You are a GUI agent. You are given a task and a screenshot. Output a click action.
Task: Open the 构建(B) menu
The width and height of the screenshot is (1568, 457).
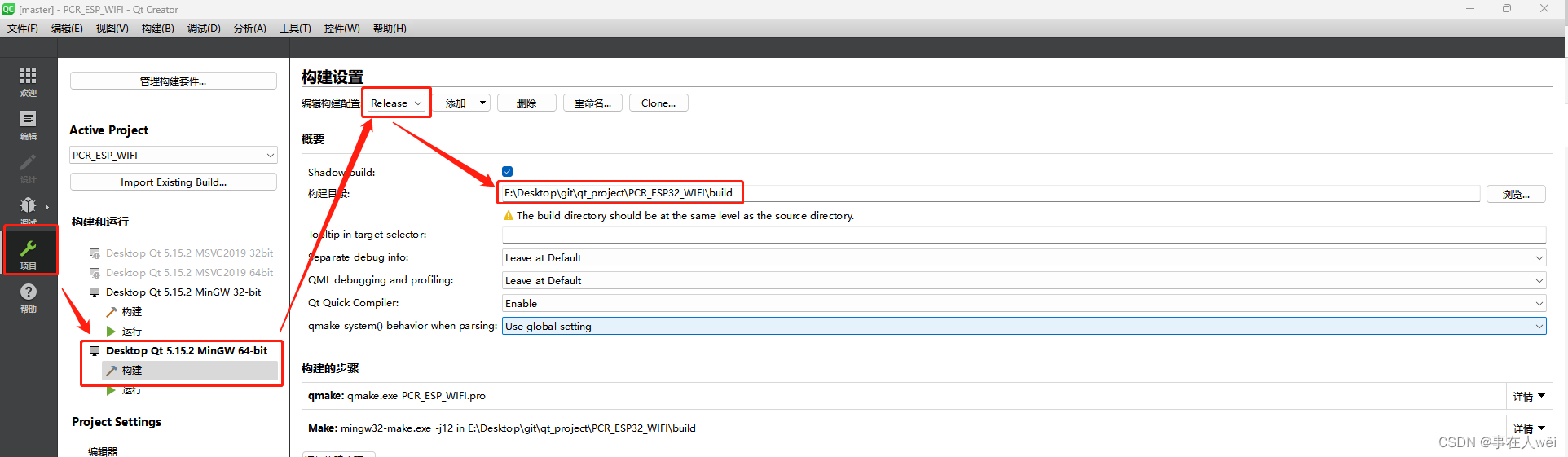pyautogui.click(x=158, y=29)
